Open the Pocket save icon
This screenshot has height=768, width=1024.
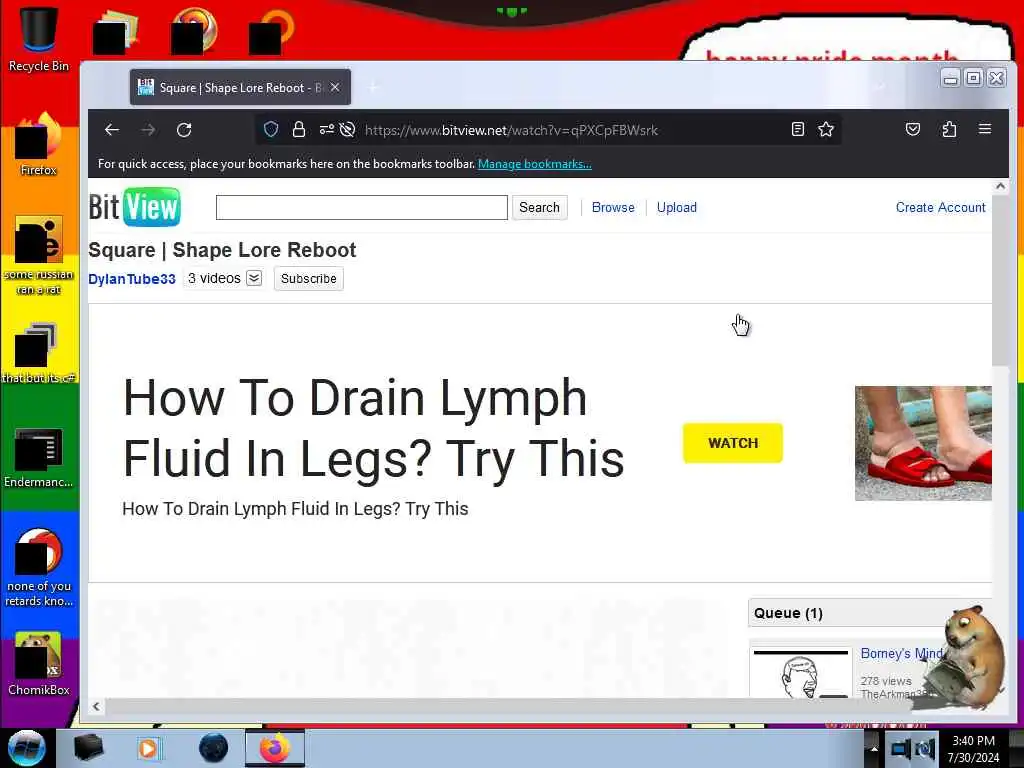click(913, 129)
